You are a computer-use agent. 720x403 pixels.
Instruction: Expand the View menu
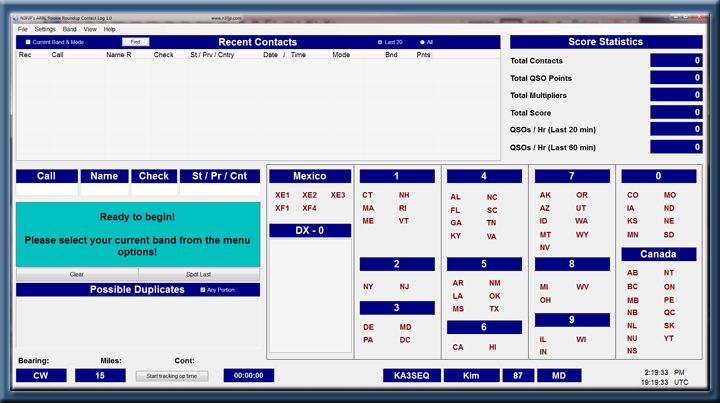click(x=90, y=29)
